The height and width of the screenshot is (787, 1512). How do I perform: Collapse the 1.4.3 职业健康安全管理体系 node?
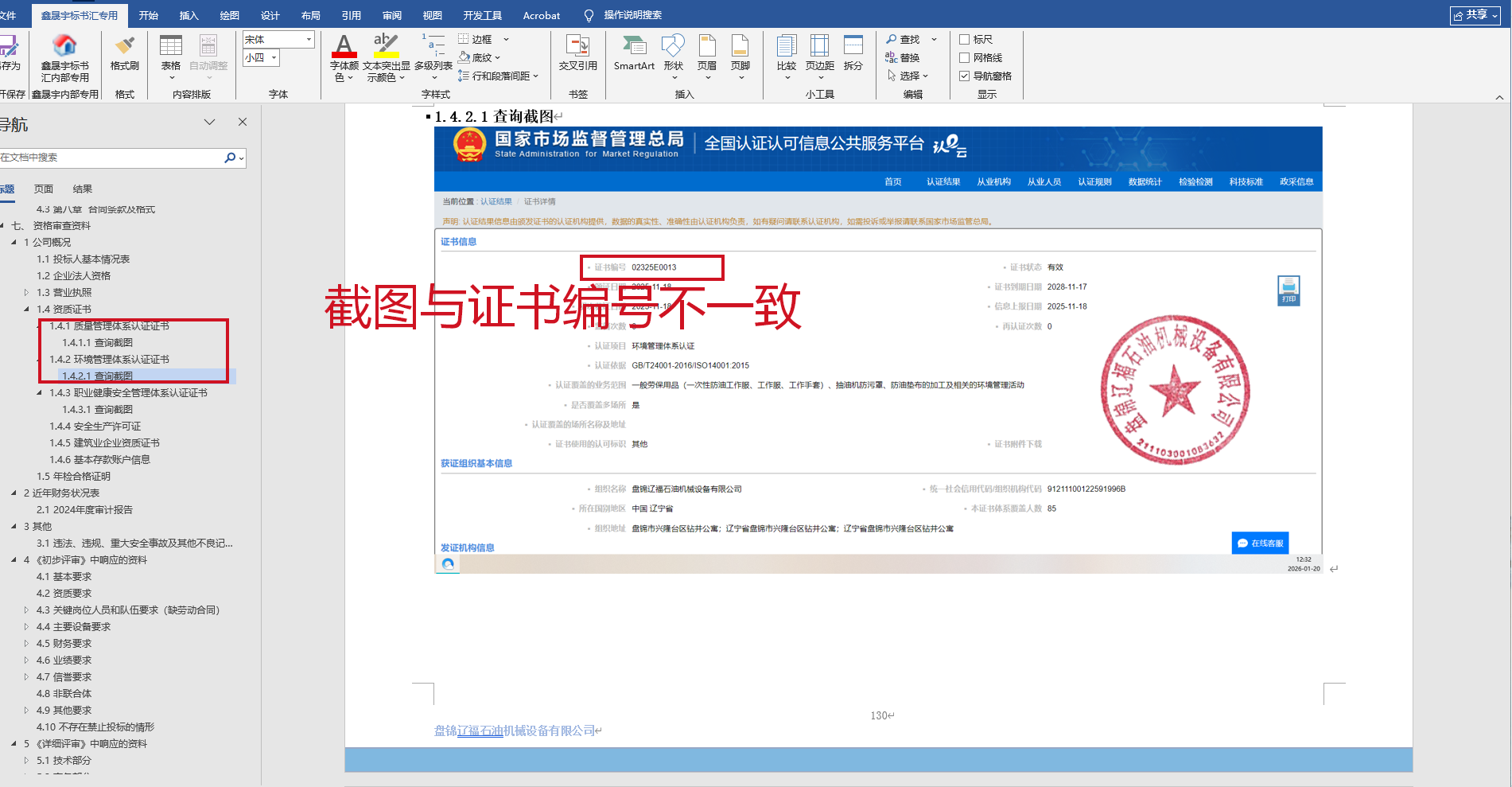[40, 392]
